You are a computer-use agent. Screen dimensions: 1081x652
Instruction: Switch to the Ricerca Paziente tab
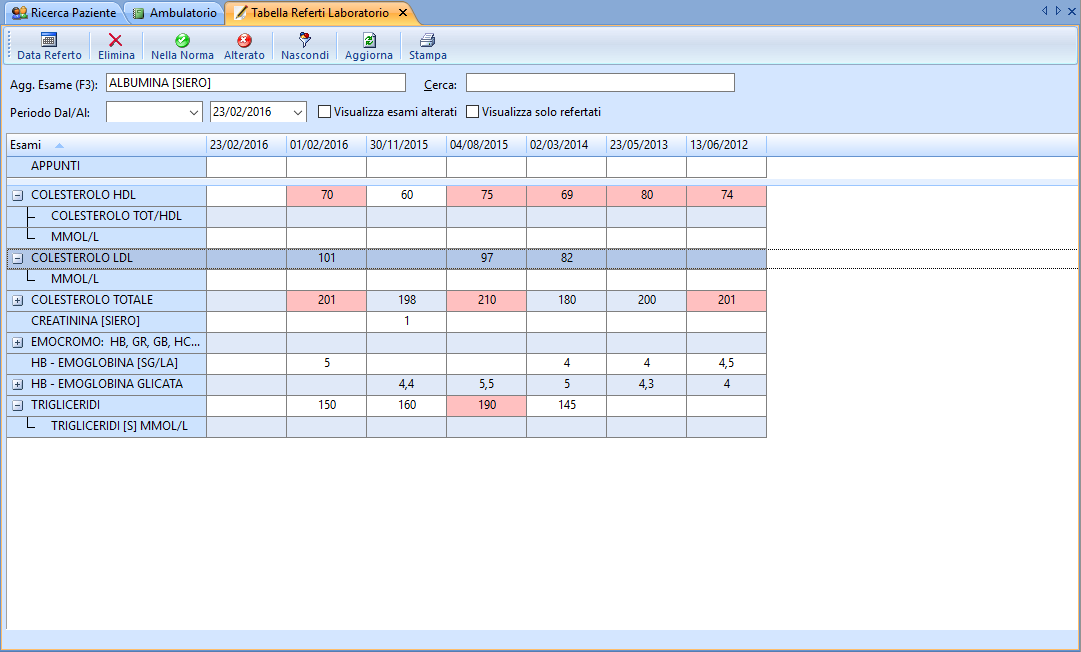[64, 12]
